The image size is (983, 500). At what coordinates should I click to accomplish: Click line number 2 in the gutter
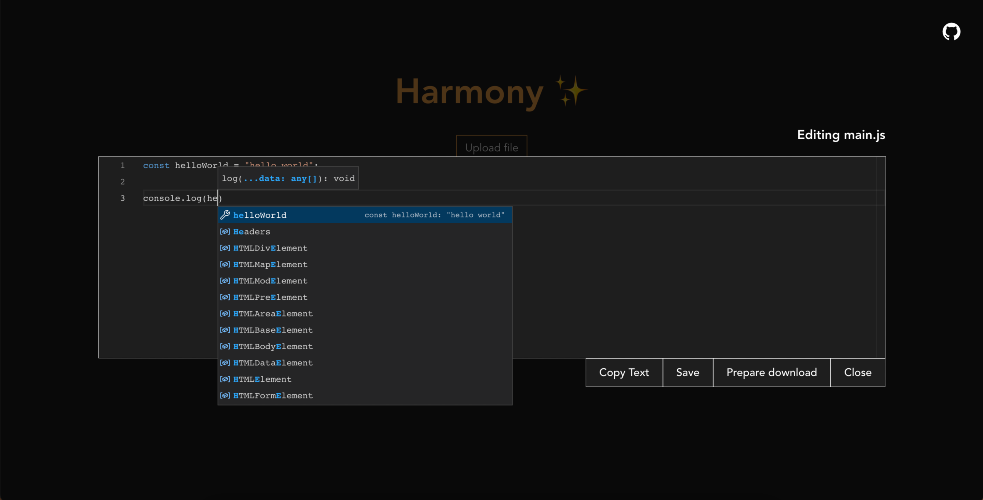coord(122,182)
